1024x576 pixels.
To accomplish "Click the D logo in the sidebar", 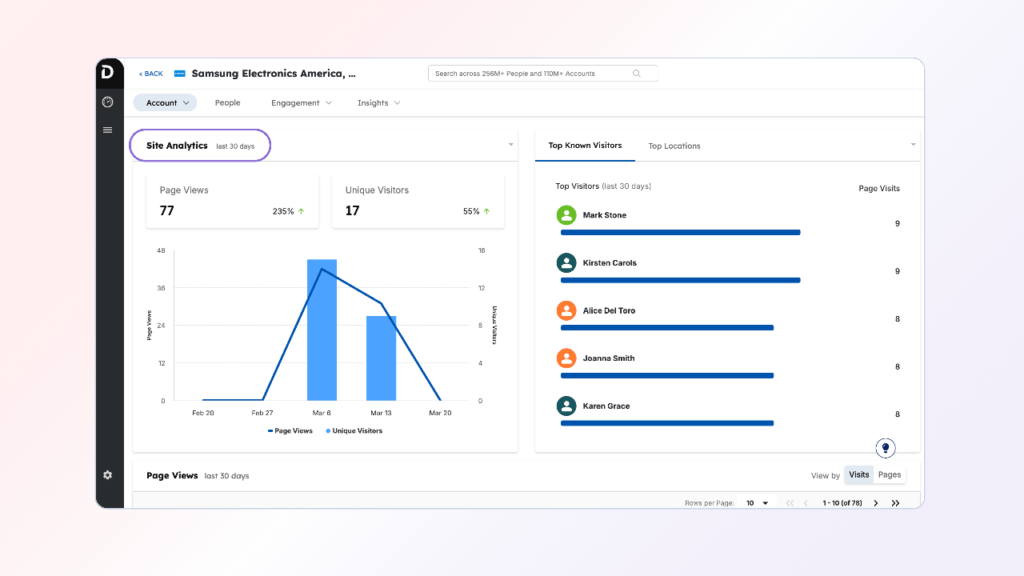I will pyautogui.click(x=108, y=72).
